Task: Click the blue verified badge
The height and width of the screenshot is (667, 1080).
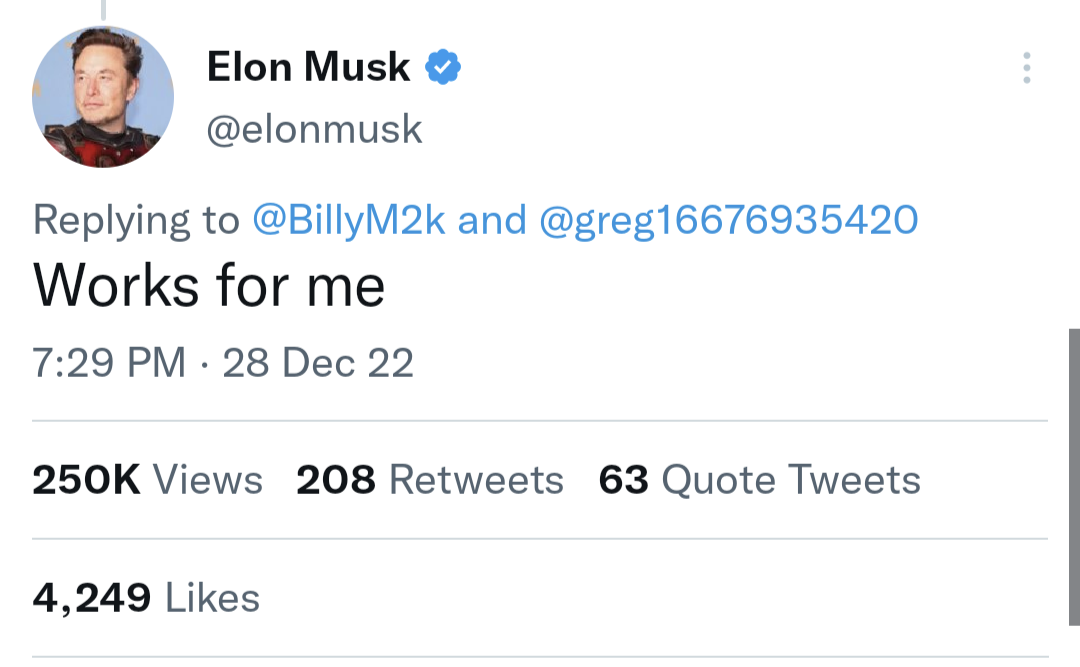Action: [x=443, y=67]
